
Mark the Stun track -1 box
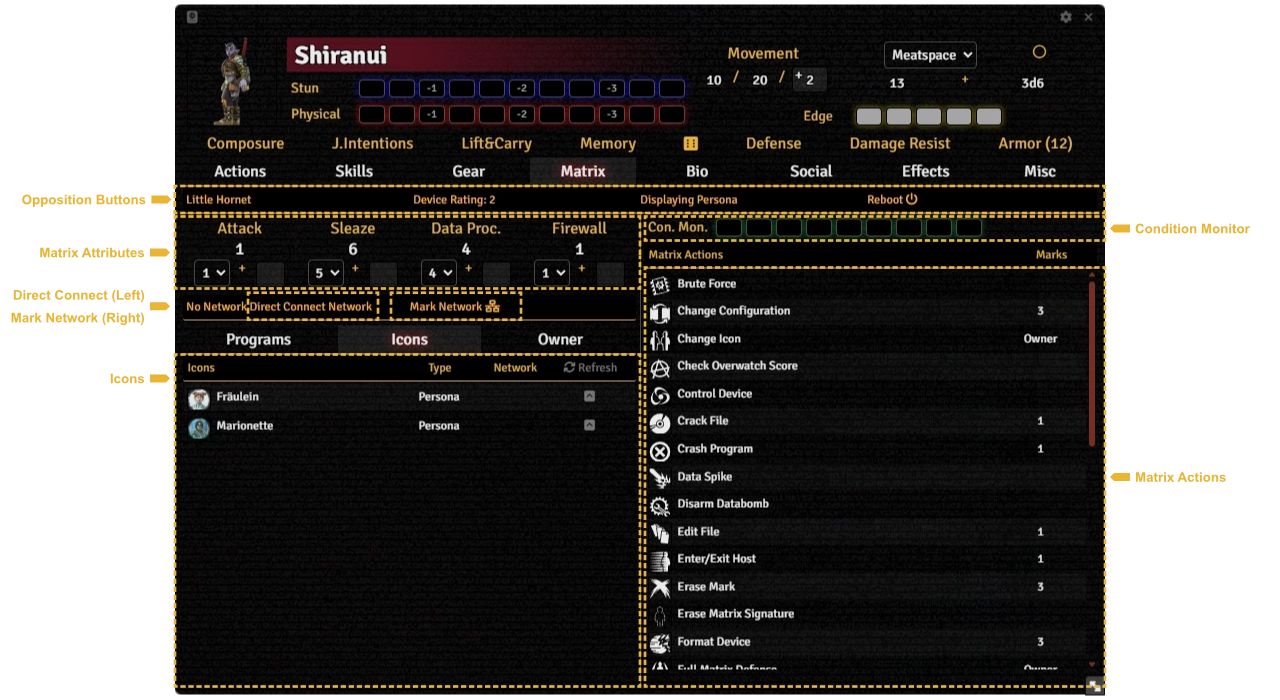click(431, 89)
